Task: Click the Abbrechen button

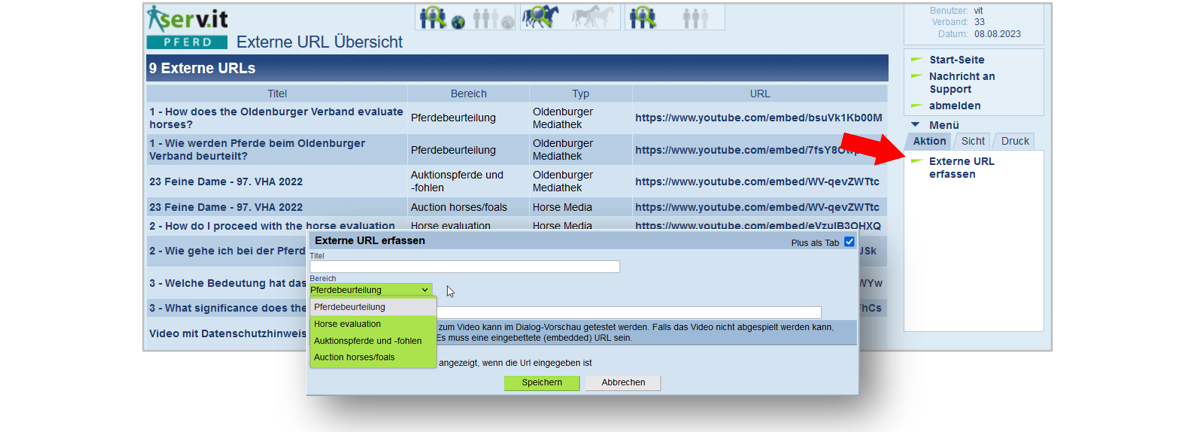Action: pos(623,383)
